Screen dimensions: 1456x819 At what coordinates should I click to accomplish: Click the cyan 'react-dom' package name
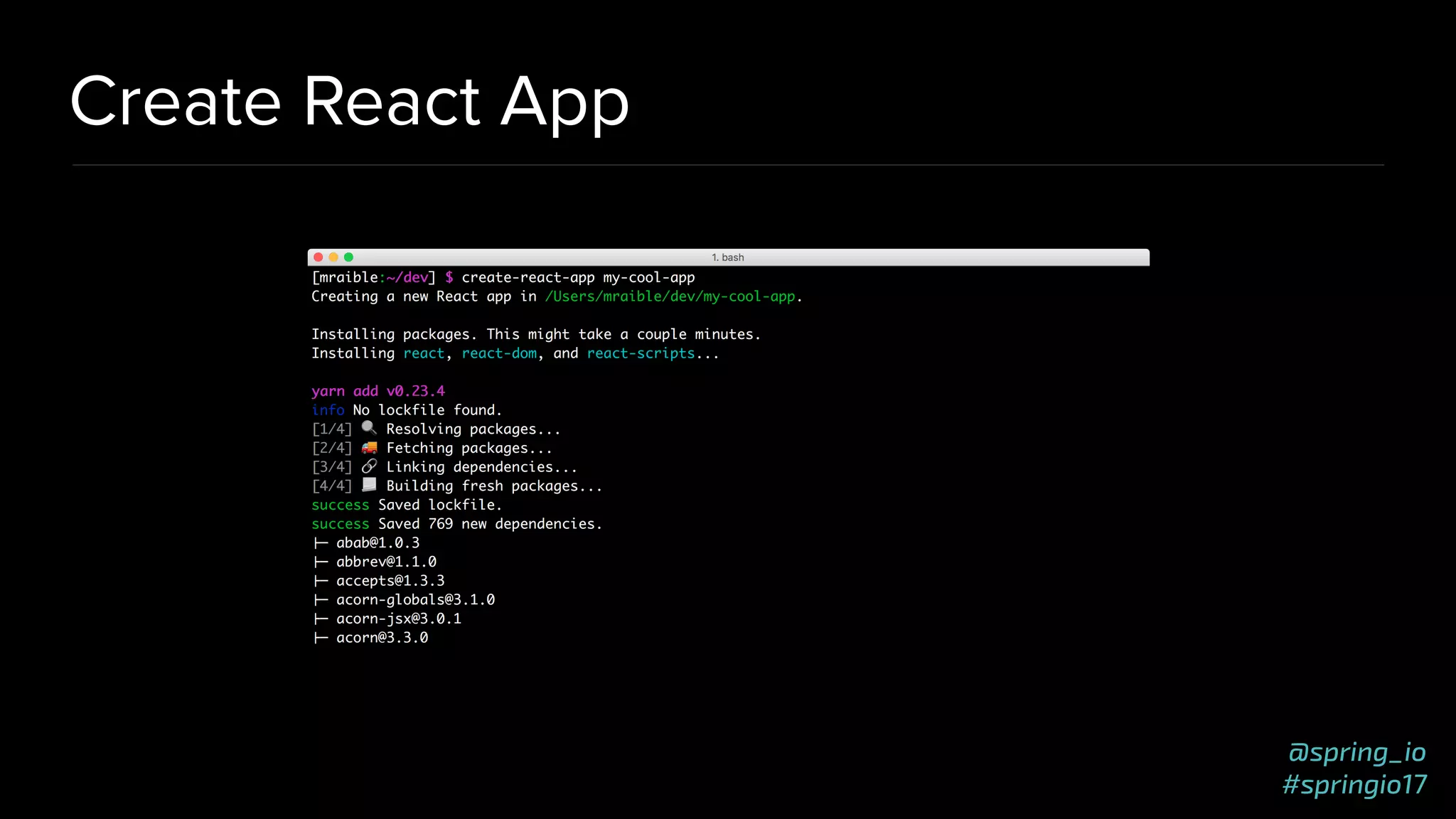[x=499, y=353]
